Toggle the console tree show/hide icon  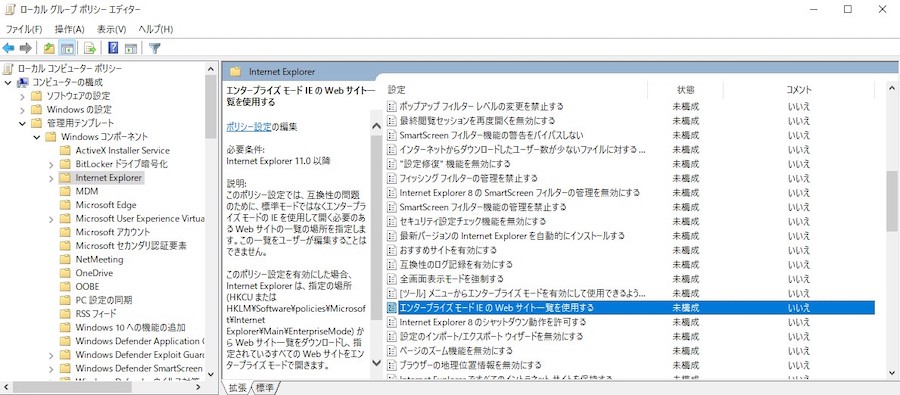pyautogui.click(x=67, y=48)
